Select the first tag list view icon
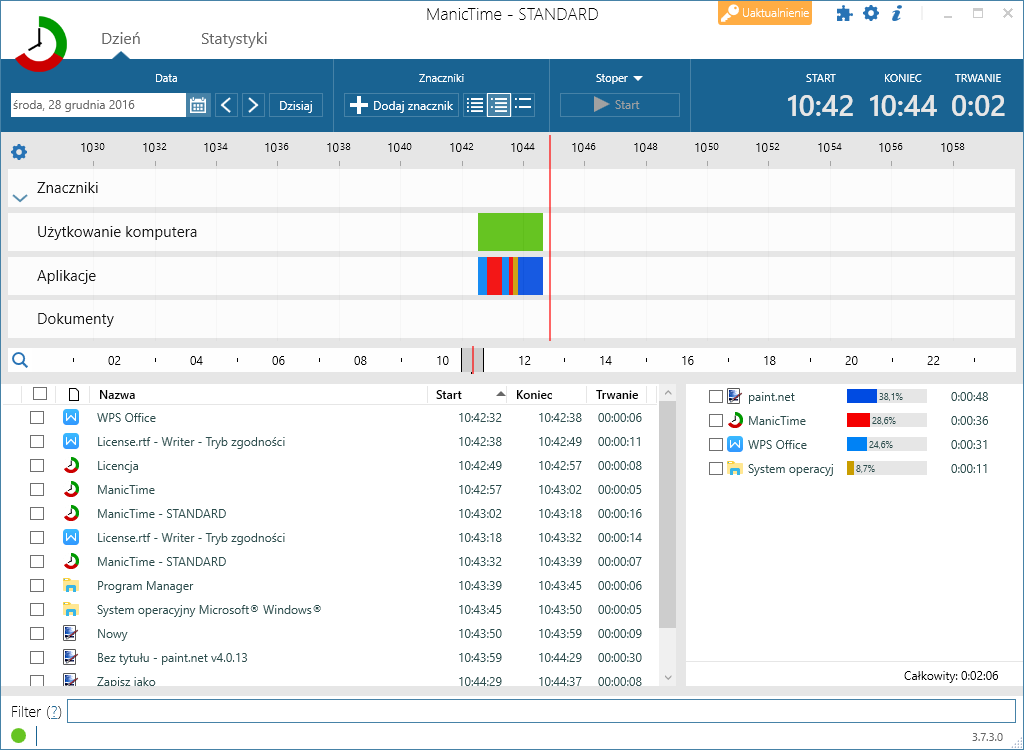 click(x=475, y=105)
